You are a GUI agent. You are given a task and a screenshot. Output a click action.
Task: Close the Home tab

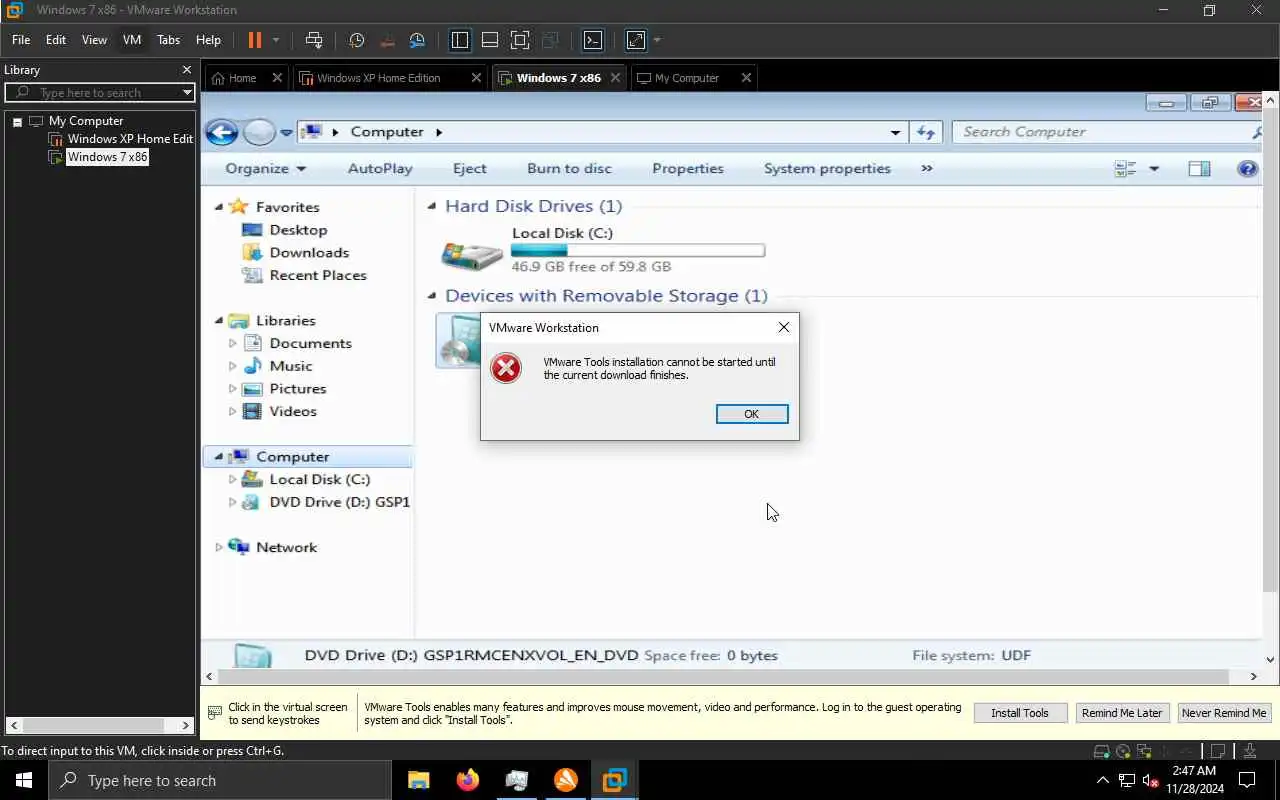278,78
